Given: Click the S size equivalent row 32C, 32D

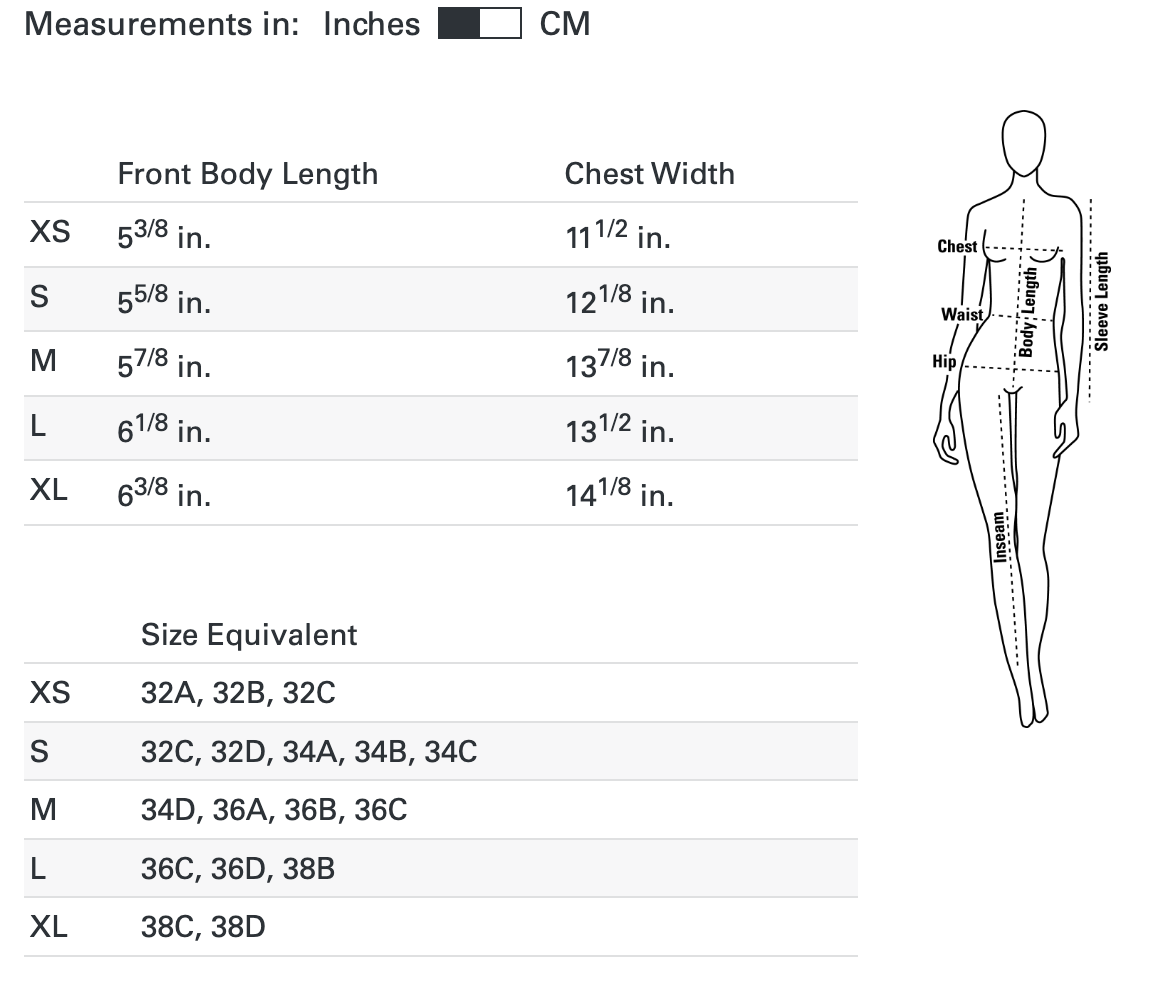Looking at the screenshot, I should coord(441,752).
